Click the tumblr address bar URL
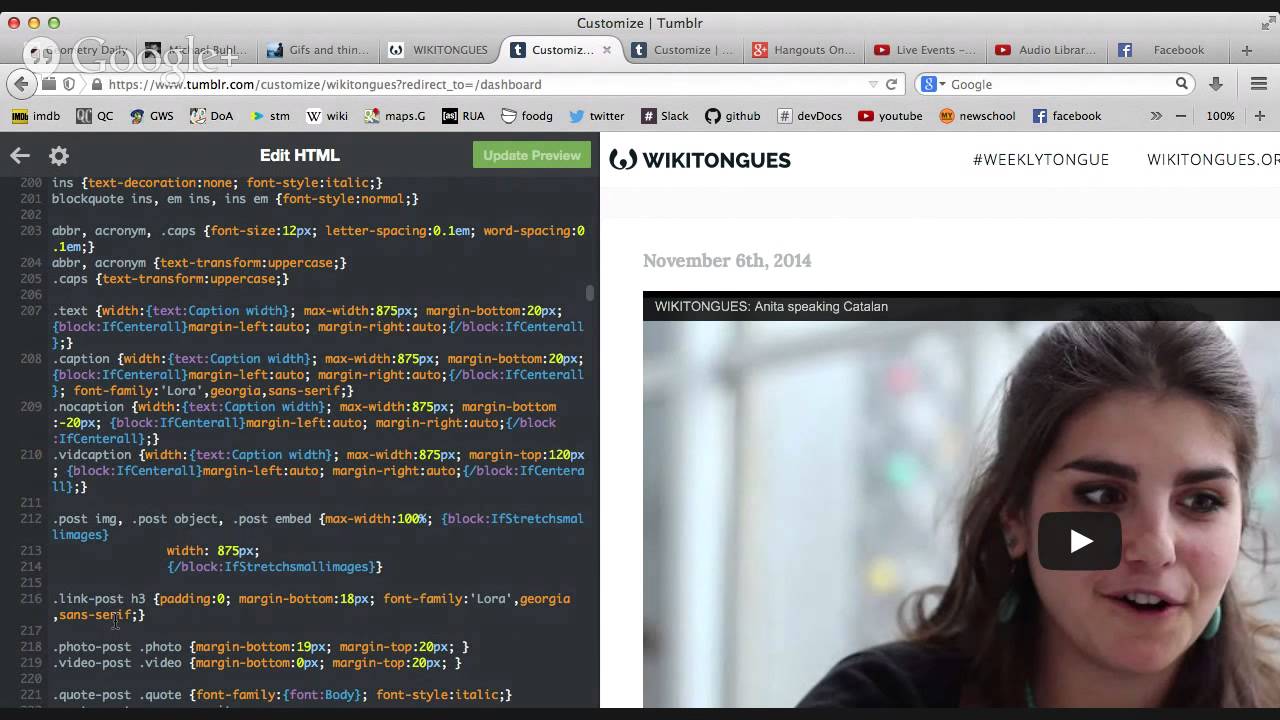This screenshot has height=720, width=1280. (x=325, y=84)
